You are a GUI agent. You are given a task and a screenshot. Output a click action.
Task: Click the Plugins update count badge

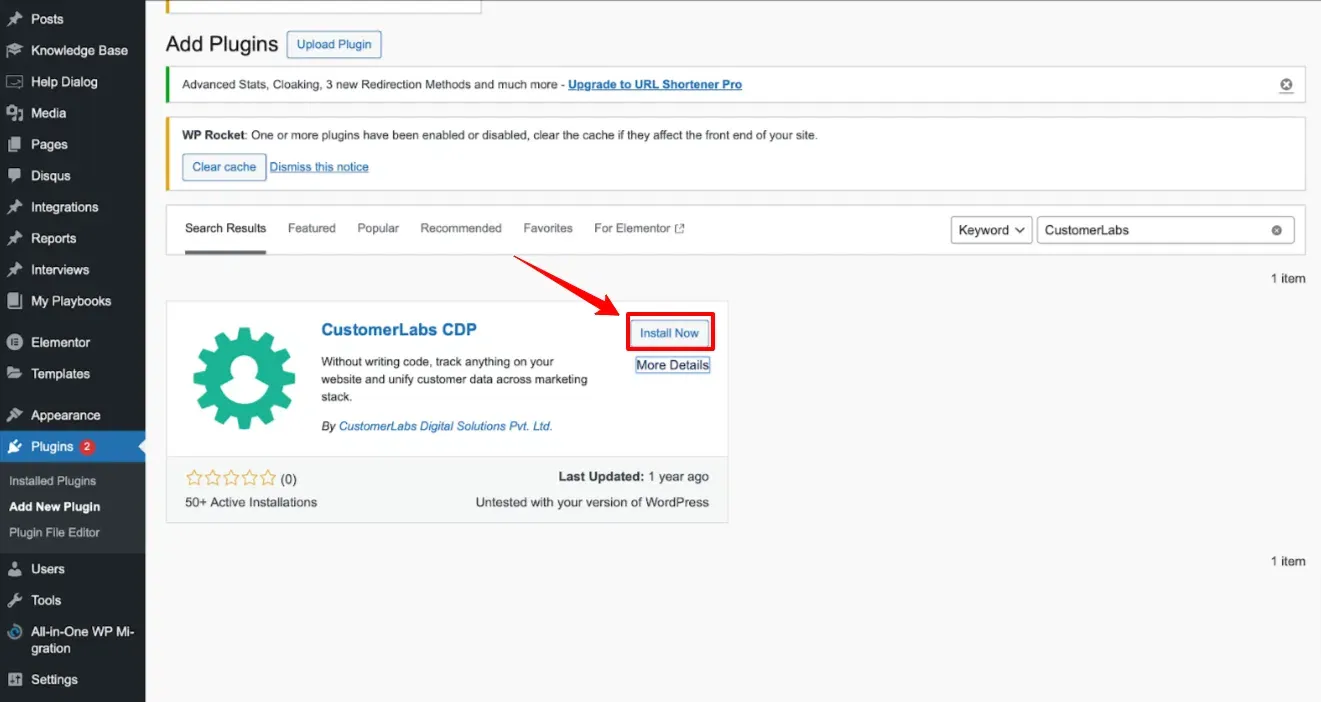pyautogui.click(x=87, y=446)
